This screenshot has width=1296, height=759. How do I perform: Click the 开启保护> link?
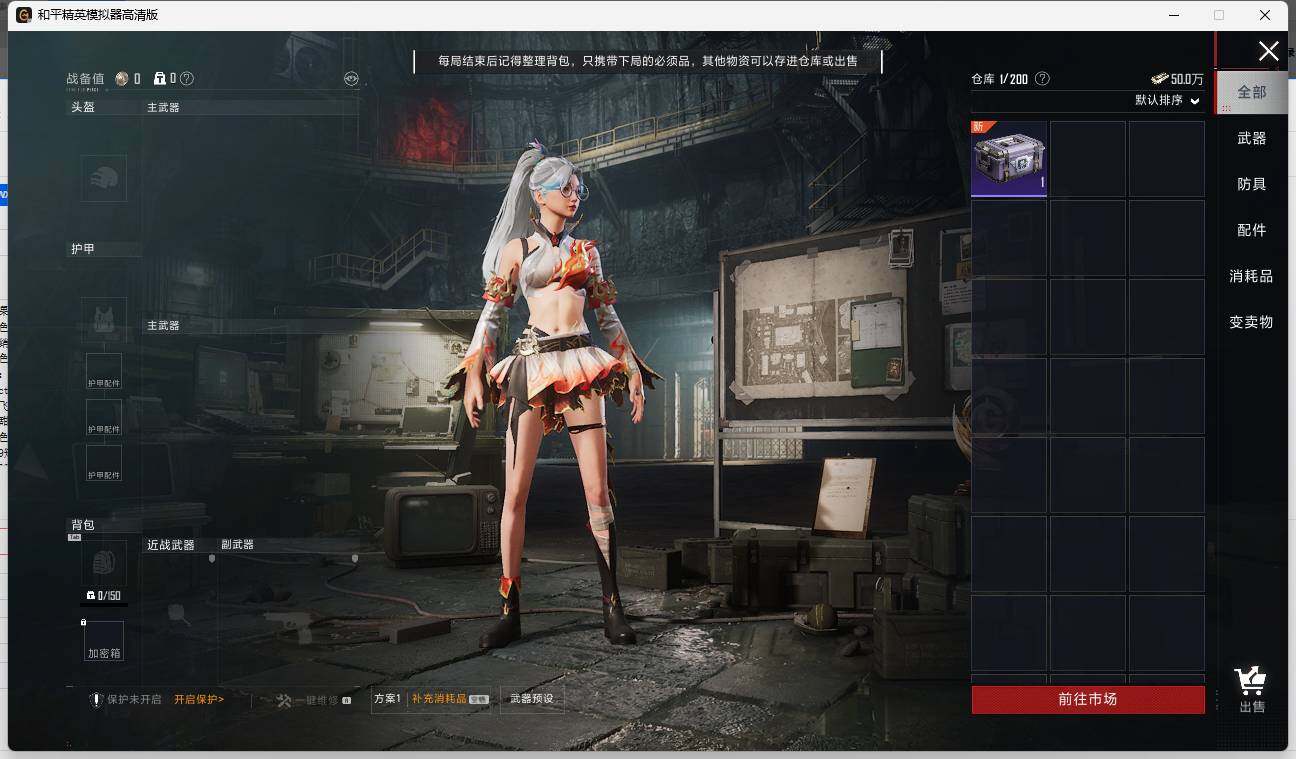tap(199, 700)
